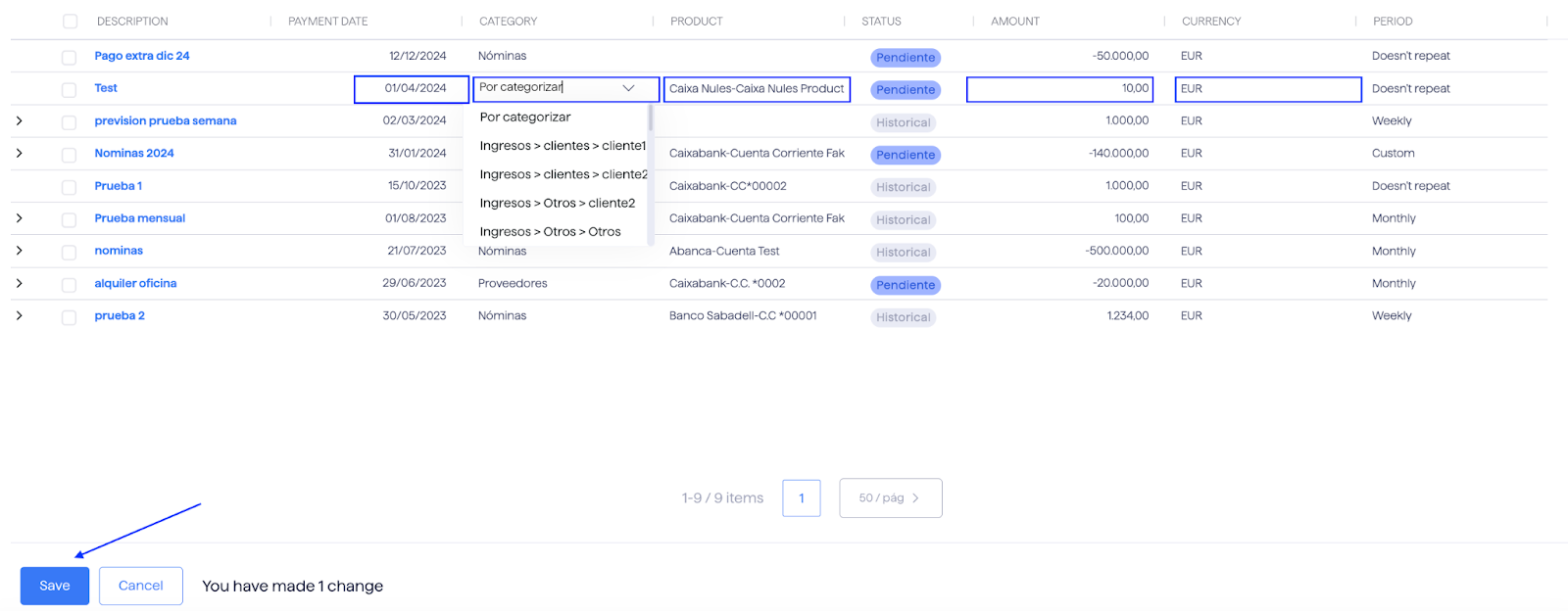Choose Ingresos > Otros > cliente2 option
Image resolution: width=1568 pixels, height=613 pixels.
point(556,203)
